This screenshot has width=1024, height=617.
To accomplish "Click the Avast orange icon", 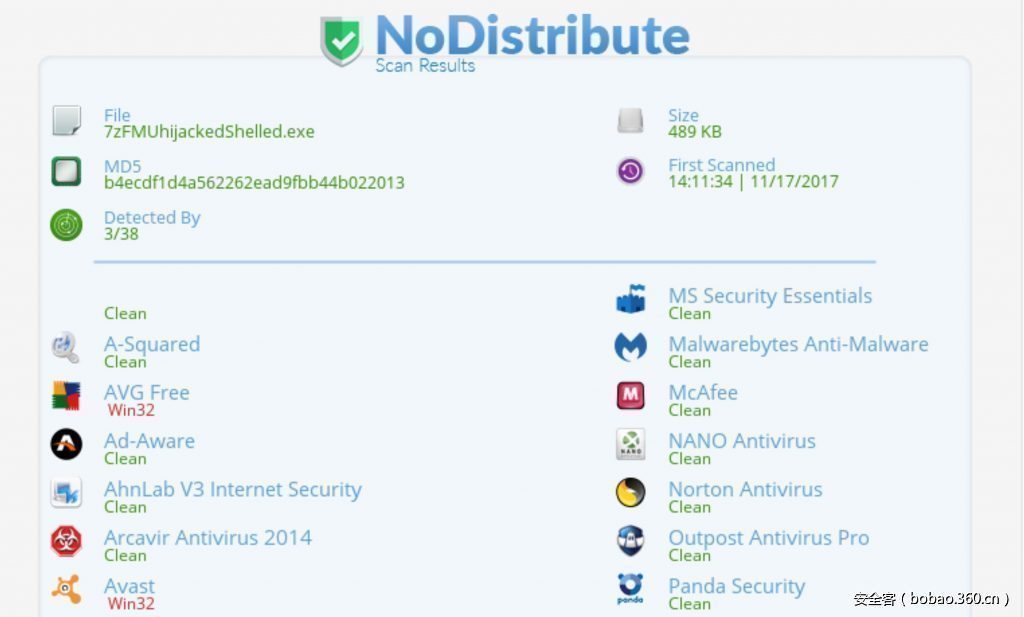I will point(66,590).
